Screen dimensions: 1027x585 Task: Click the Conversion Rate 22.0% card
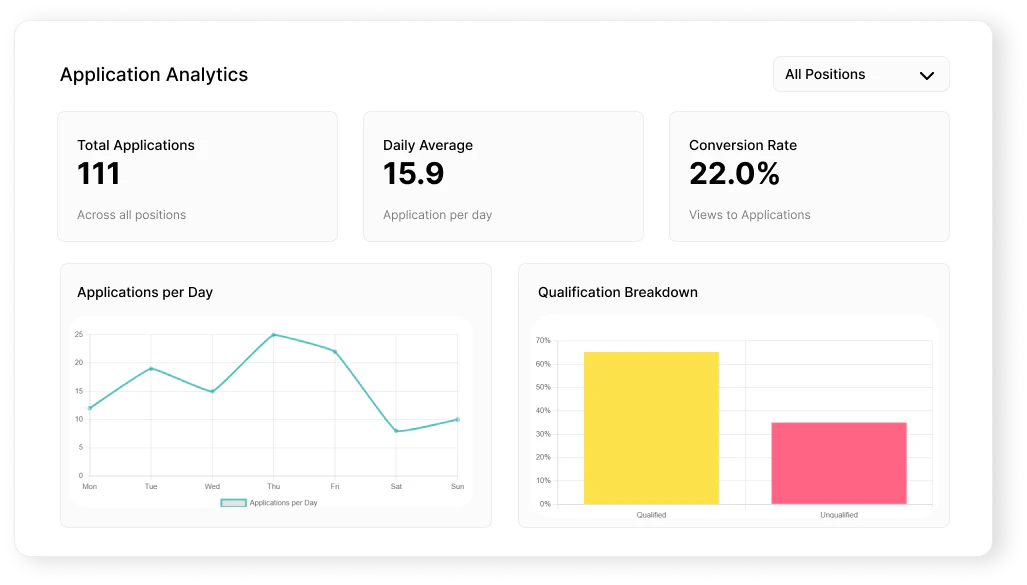(x=809, y=176)
